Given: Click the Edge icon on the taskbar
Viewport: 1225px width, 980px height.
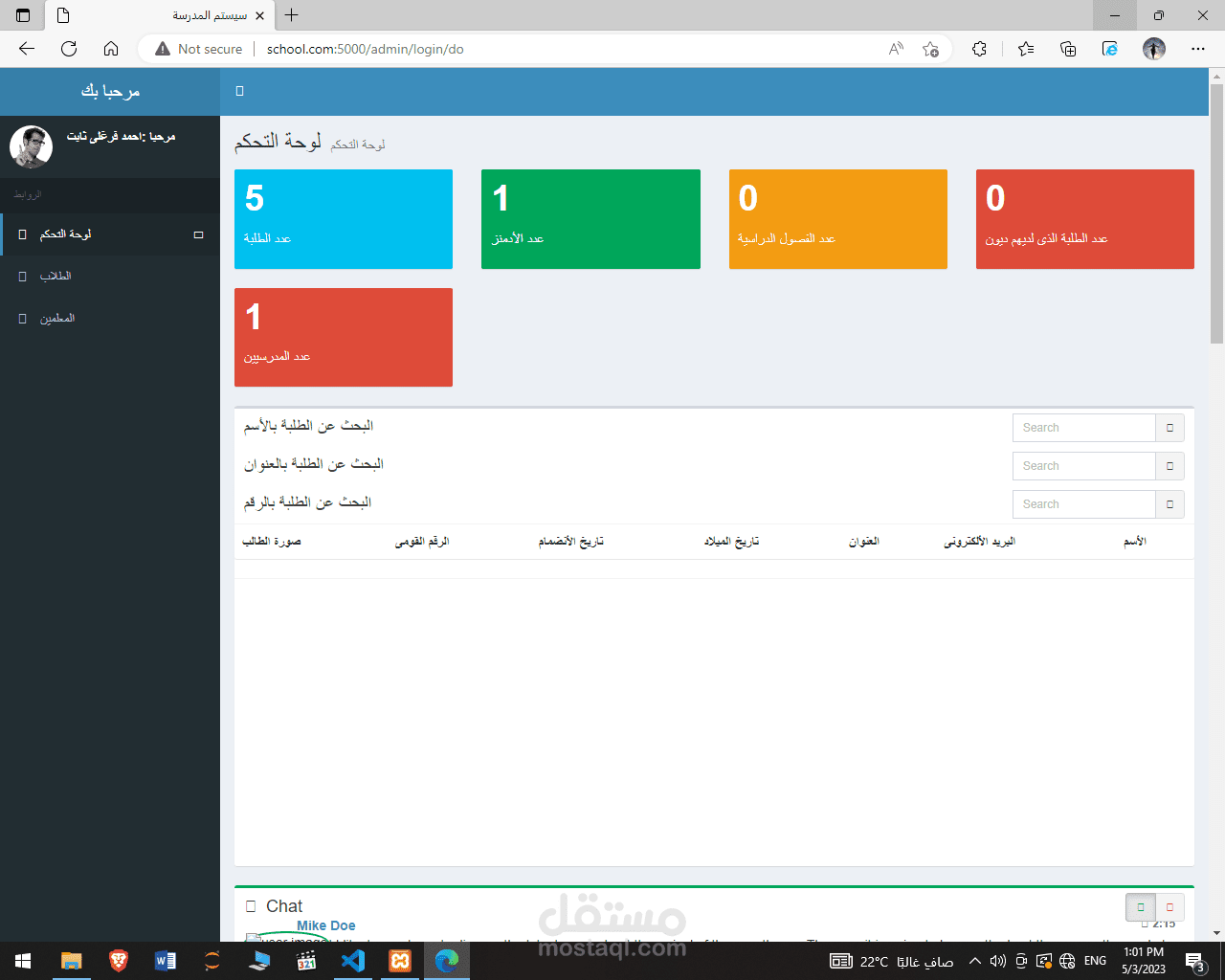Looking at the screenshot, I should click(447, 961).
